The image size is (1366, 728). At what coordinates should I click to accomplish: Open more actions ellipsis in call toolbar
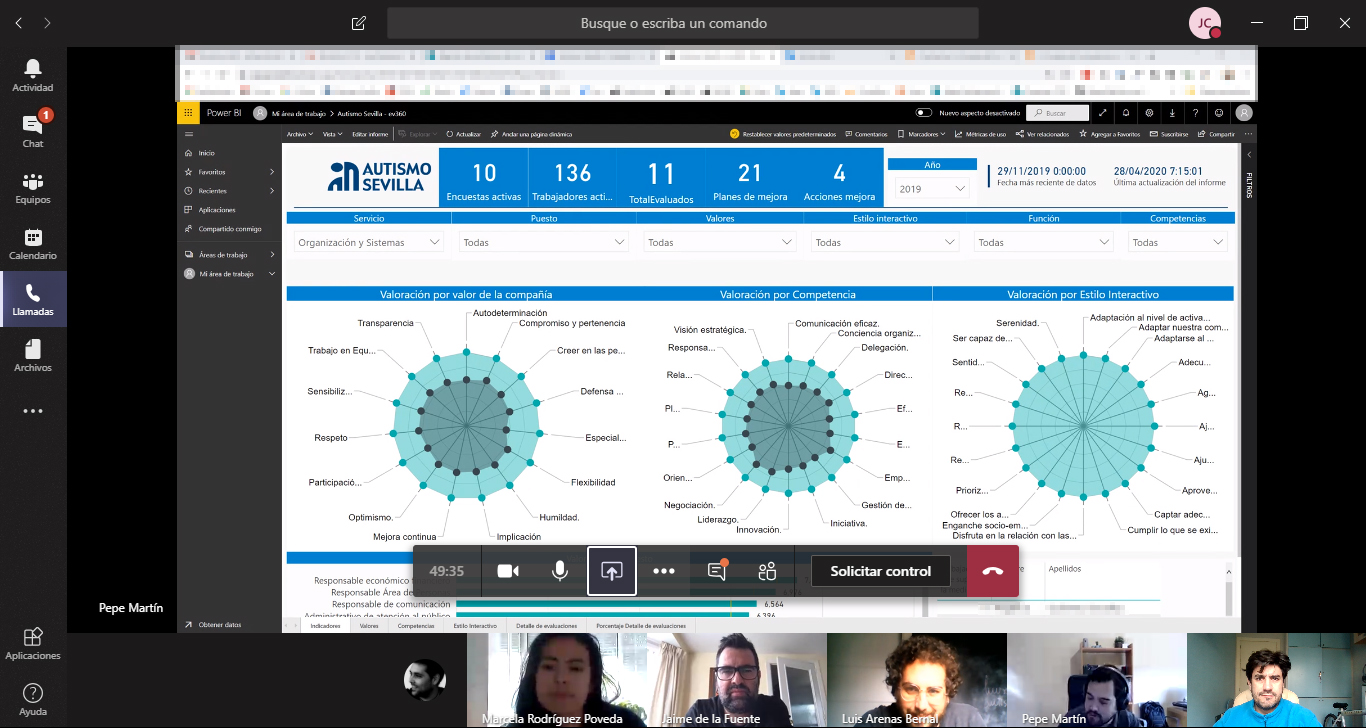pos(664,571)
